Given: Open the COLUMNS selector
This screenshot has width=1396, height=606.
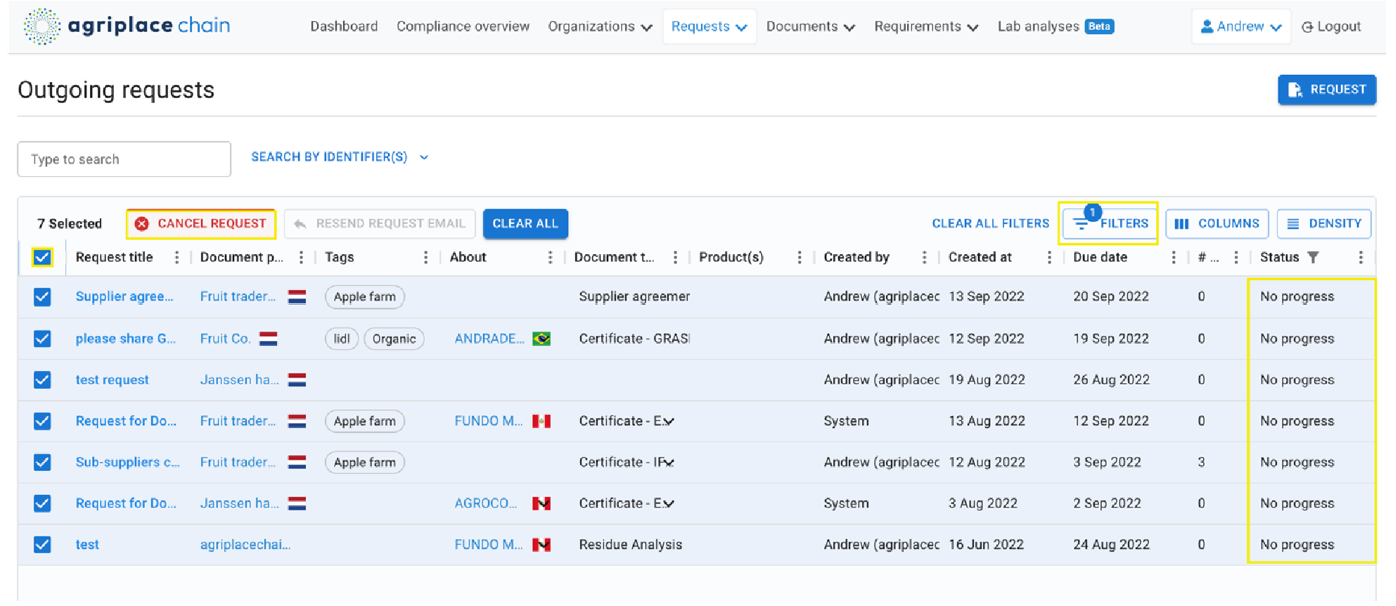Looking at the screenshot, I should pos(1217,224).
